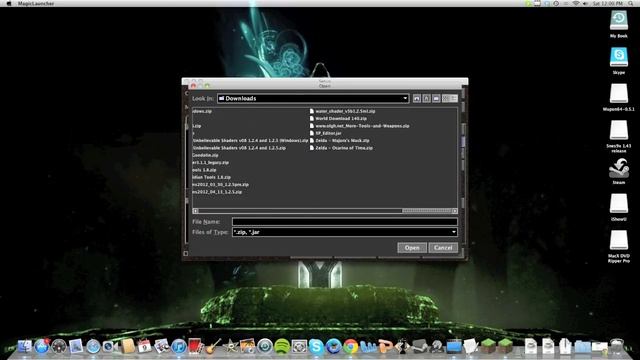Open the My Book drive on desktop

point(619,24)
